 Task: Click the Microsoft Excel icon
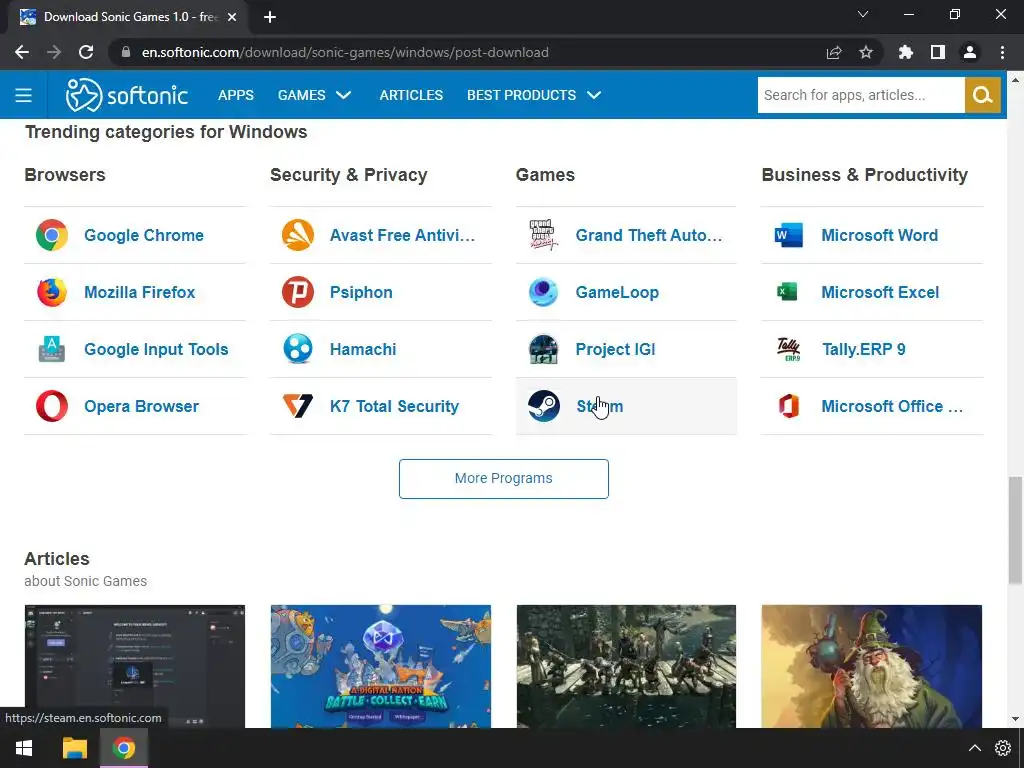788,291
